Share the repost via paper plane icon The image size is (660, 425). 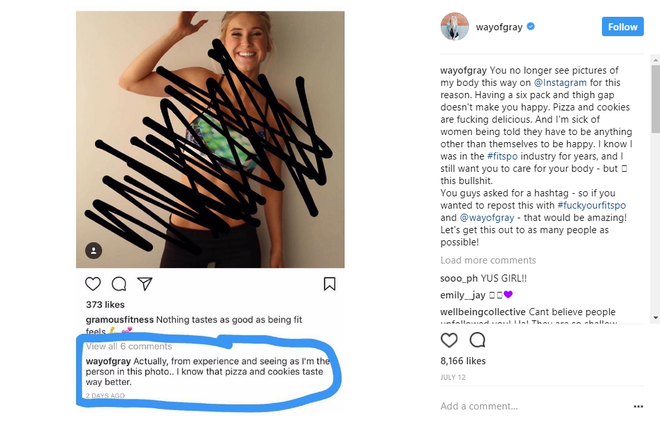[x=145, y=284]
